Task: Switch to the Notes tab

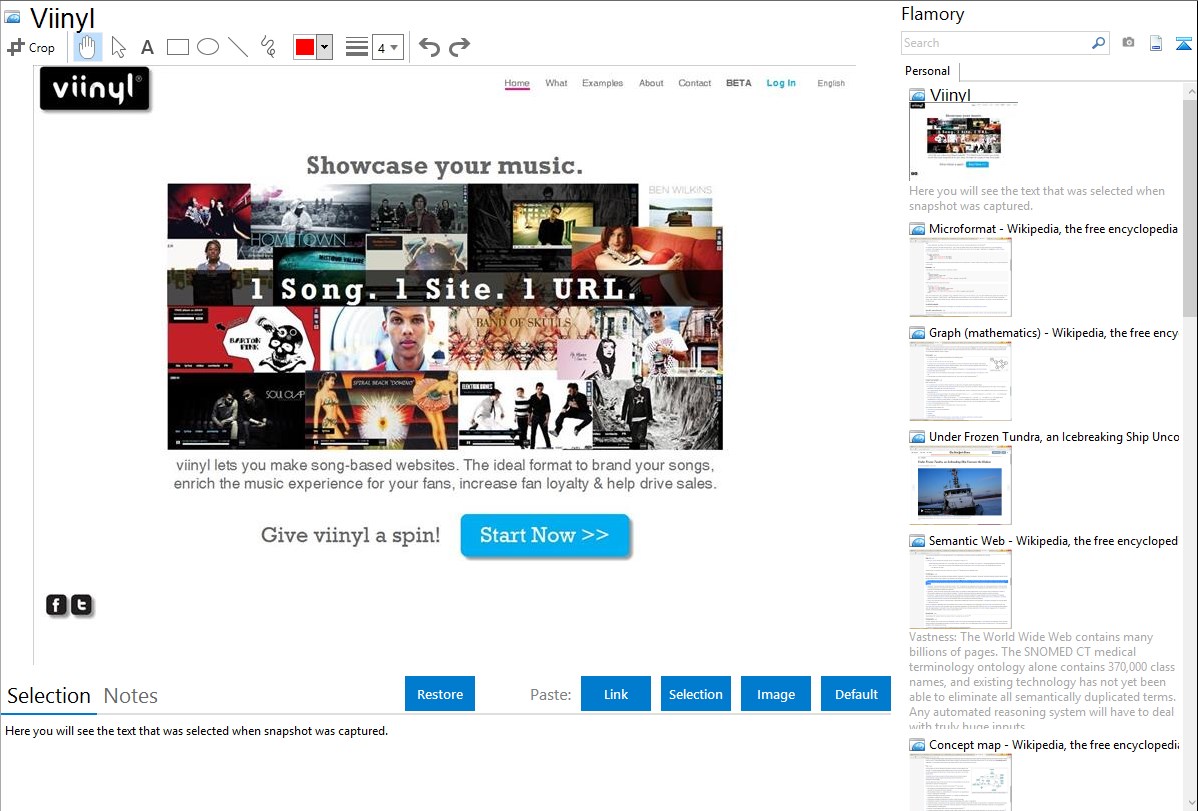Action: 131,696
